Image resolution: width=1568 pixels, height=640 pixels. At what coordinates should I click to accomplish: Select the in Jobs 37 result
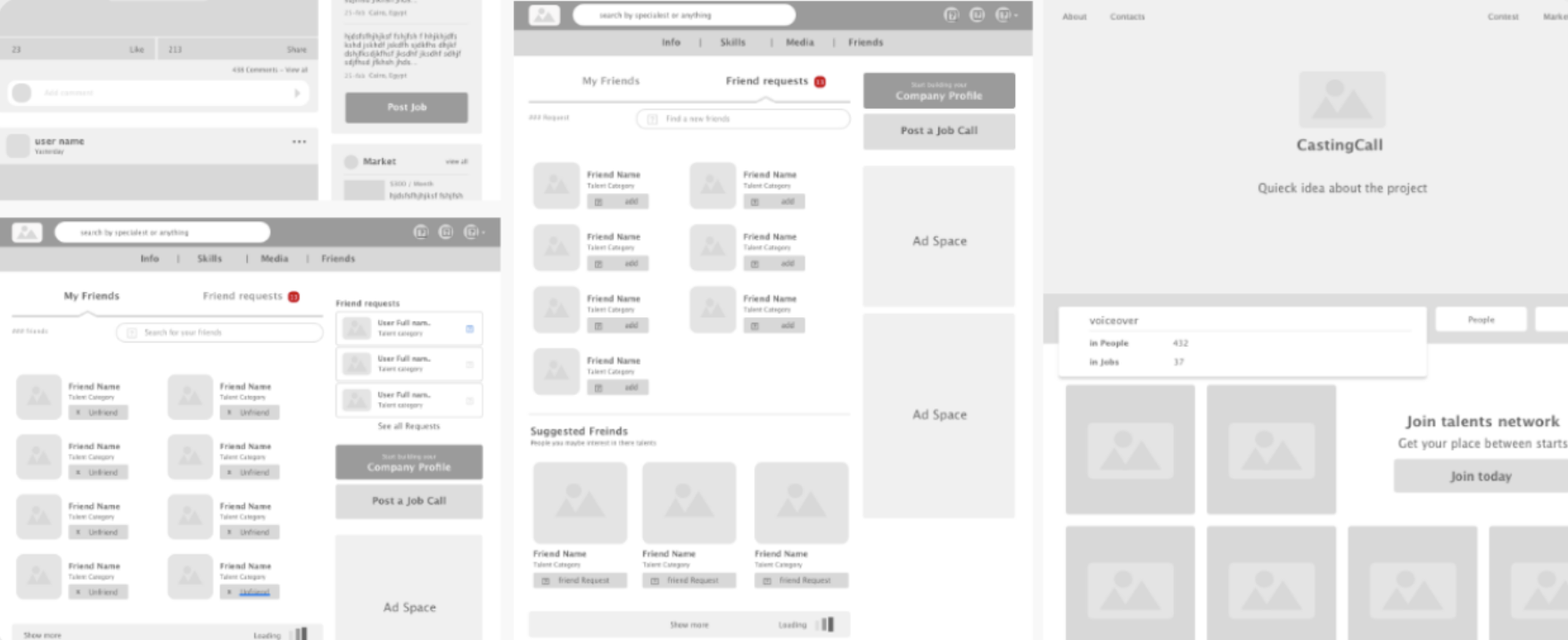[x=1136, y=362]
